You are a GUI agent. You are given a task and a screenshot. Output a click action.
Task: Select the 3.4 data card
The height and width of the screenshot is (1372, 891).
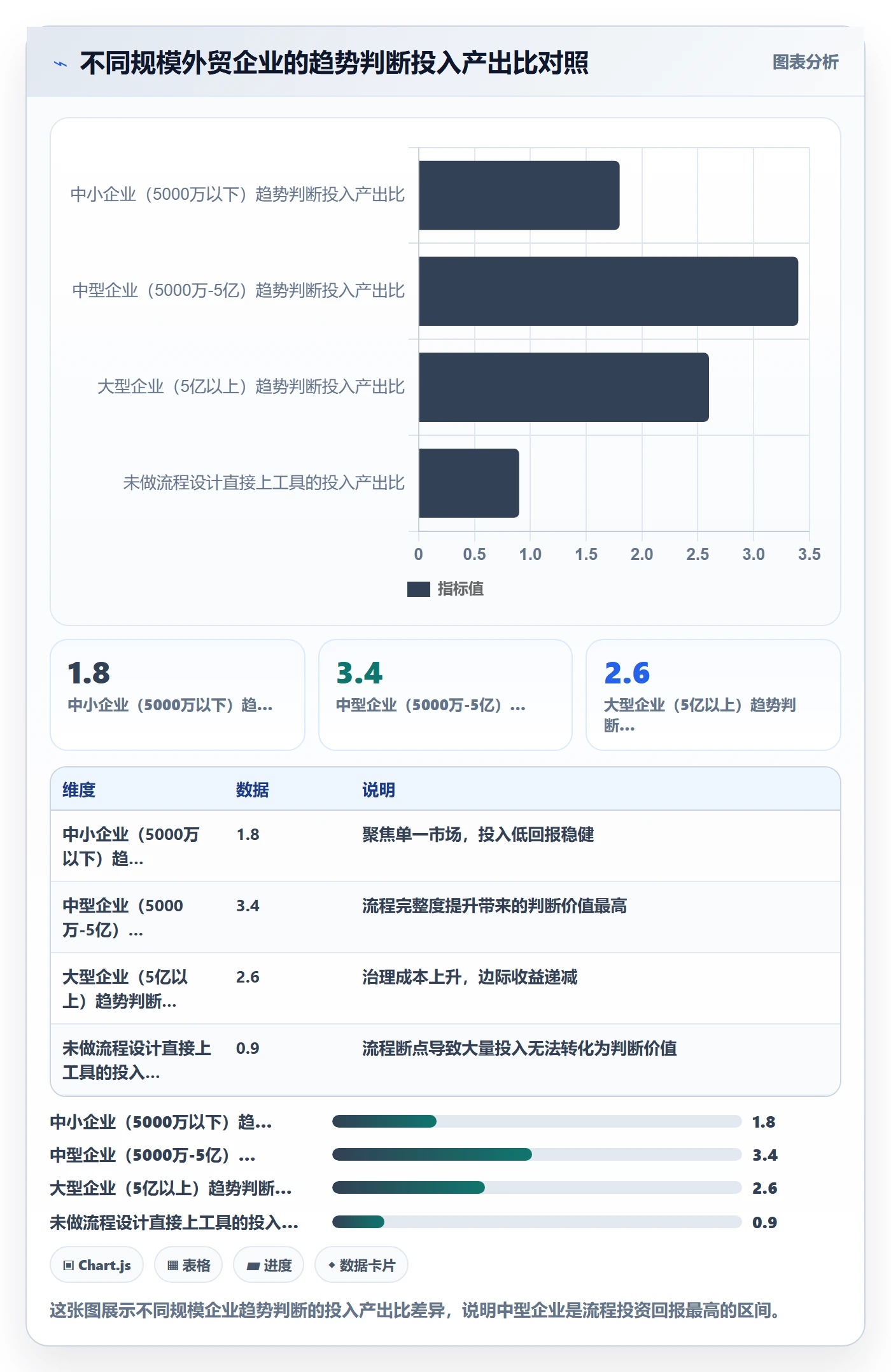[445, 695]
